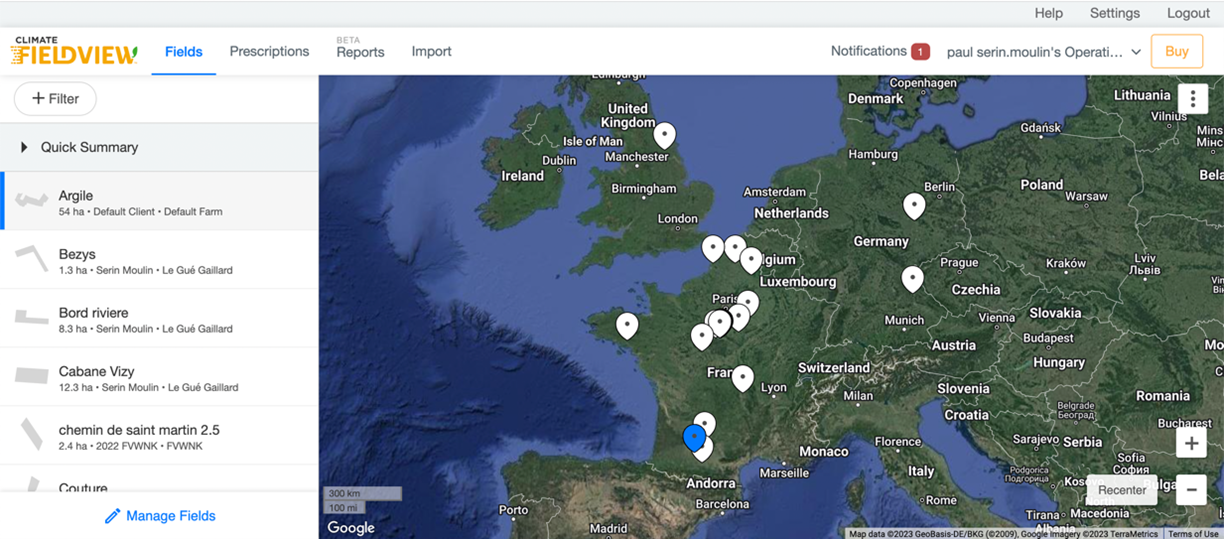Open the map options three-dot menu

pos(1193,98)
